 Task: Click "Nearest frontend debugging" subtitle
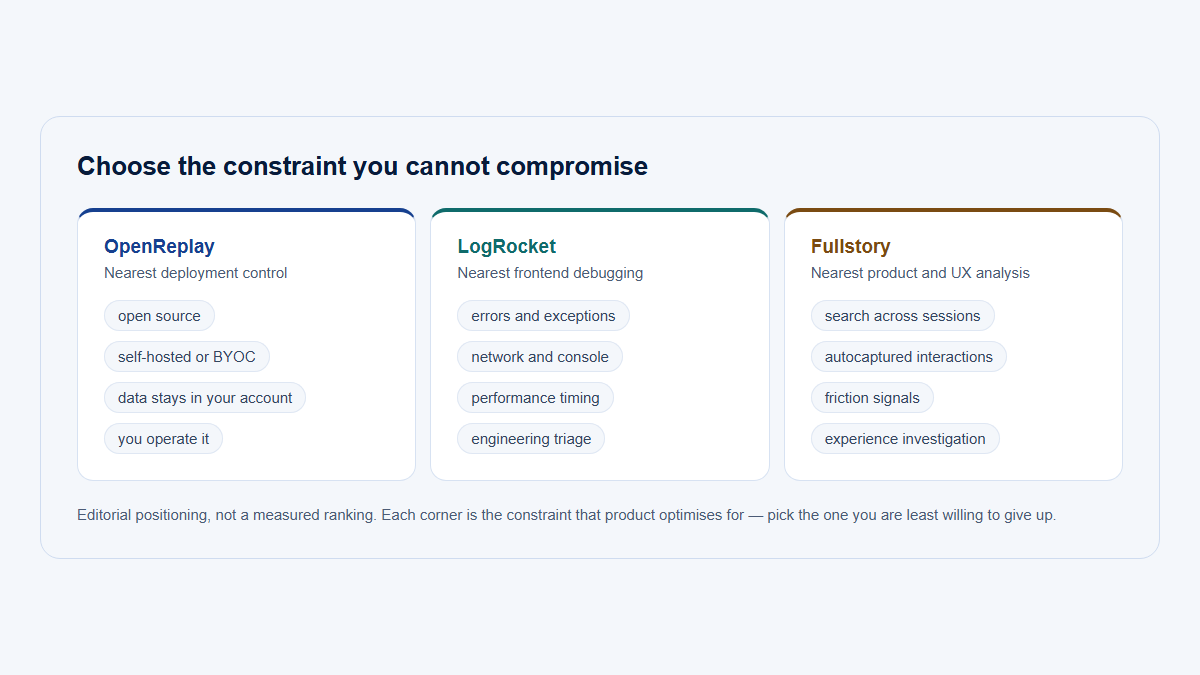(550, 273)
